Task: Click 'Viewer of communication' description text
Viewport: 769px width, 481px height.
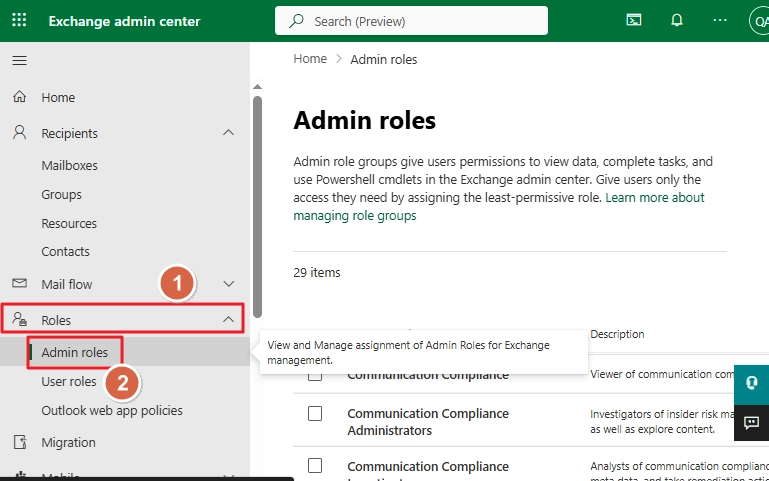Action: [662, 374]
